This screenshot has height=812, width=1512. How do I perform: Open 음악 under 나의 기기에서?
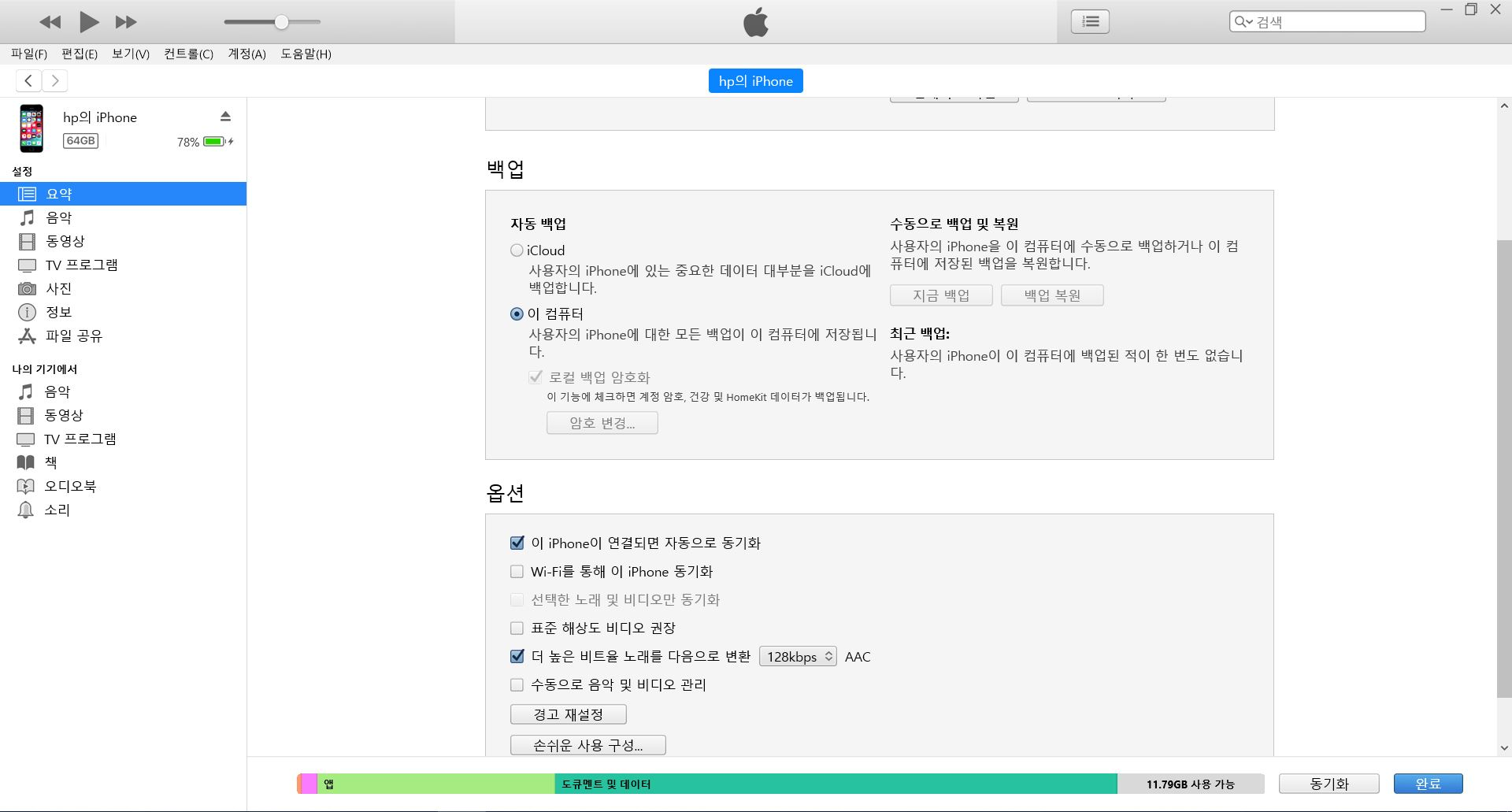point(123,391)
